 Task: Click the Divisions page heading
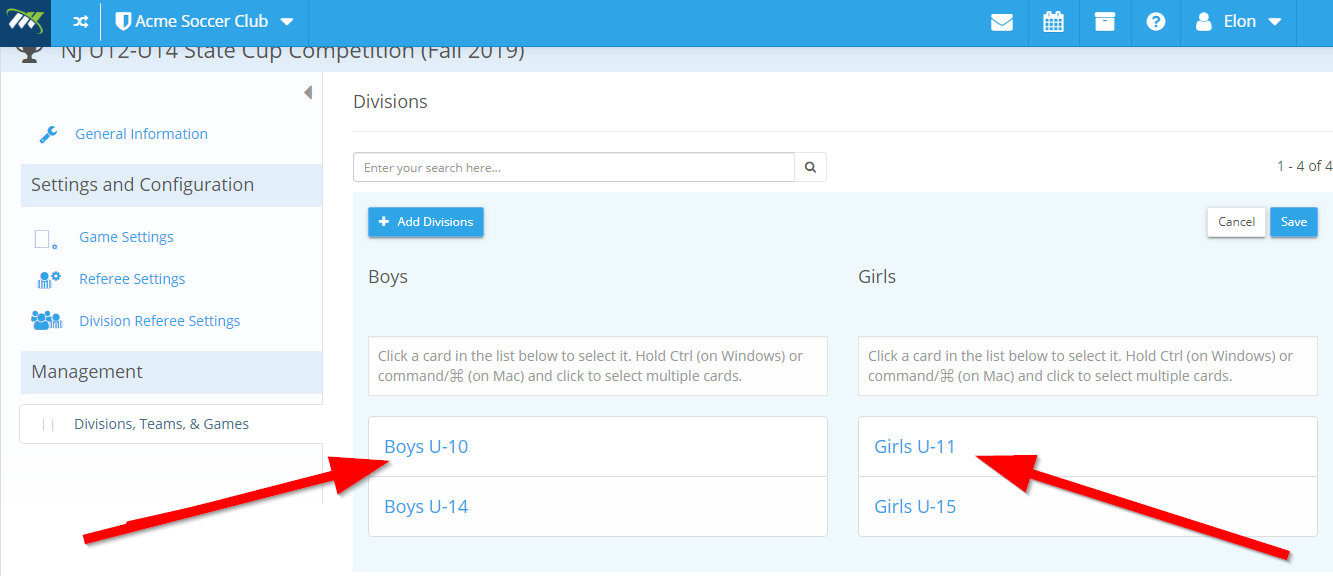pyautogui.click(x=390, y=102)
